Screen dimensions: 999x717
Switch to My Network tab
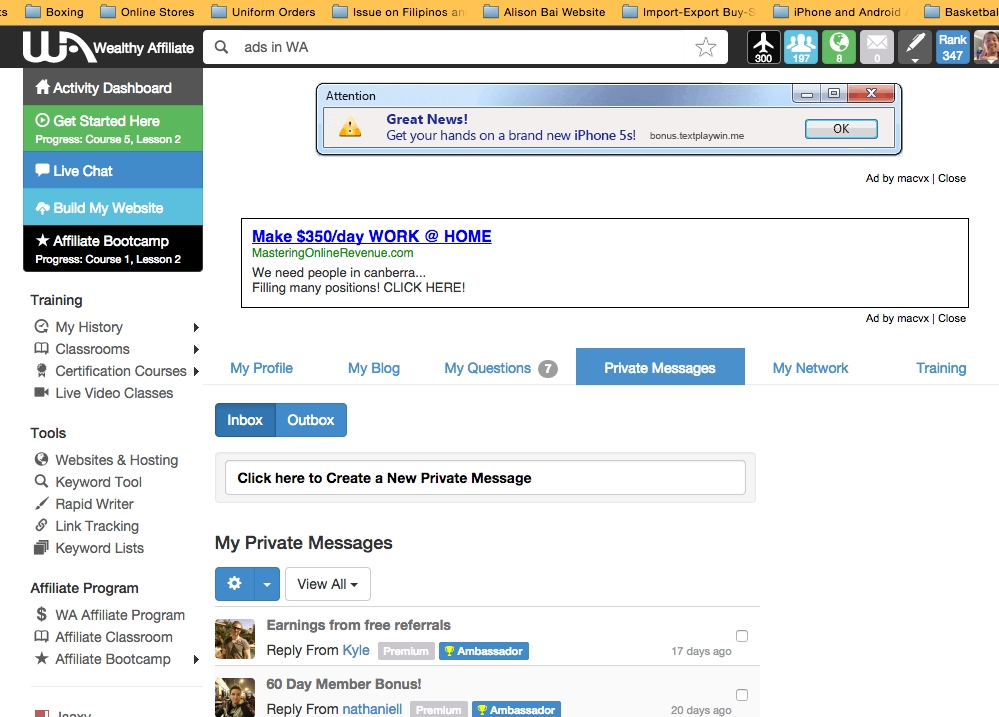[x=810, y=368]
